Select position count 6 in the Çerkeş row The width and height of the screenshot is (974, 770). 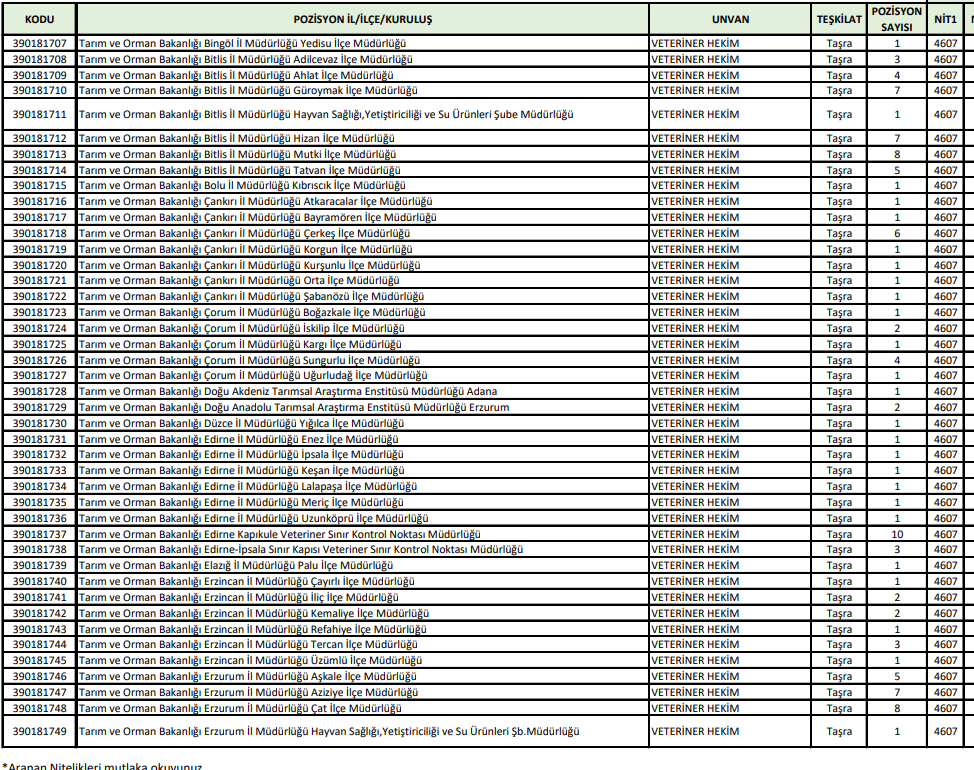896,233
